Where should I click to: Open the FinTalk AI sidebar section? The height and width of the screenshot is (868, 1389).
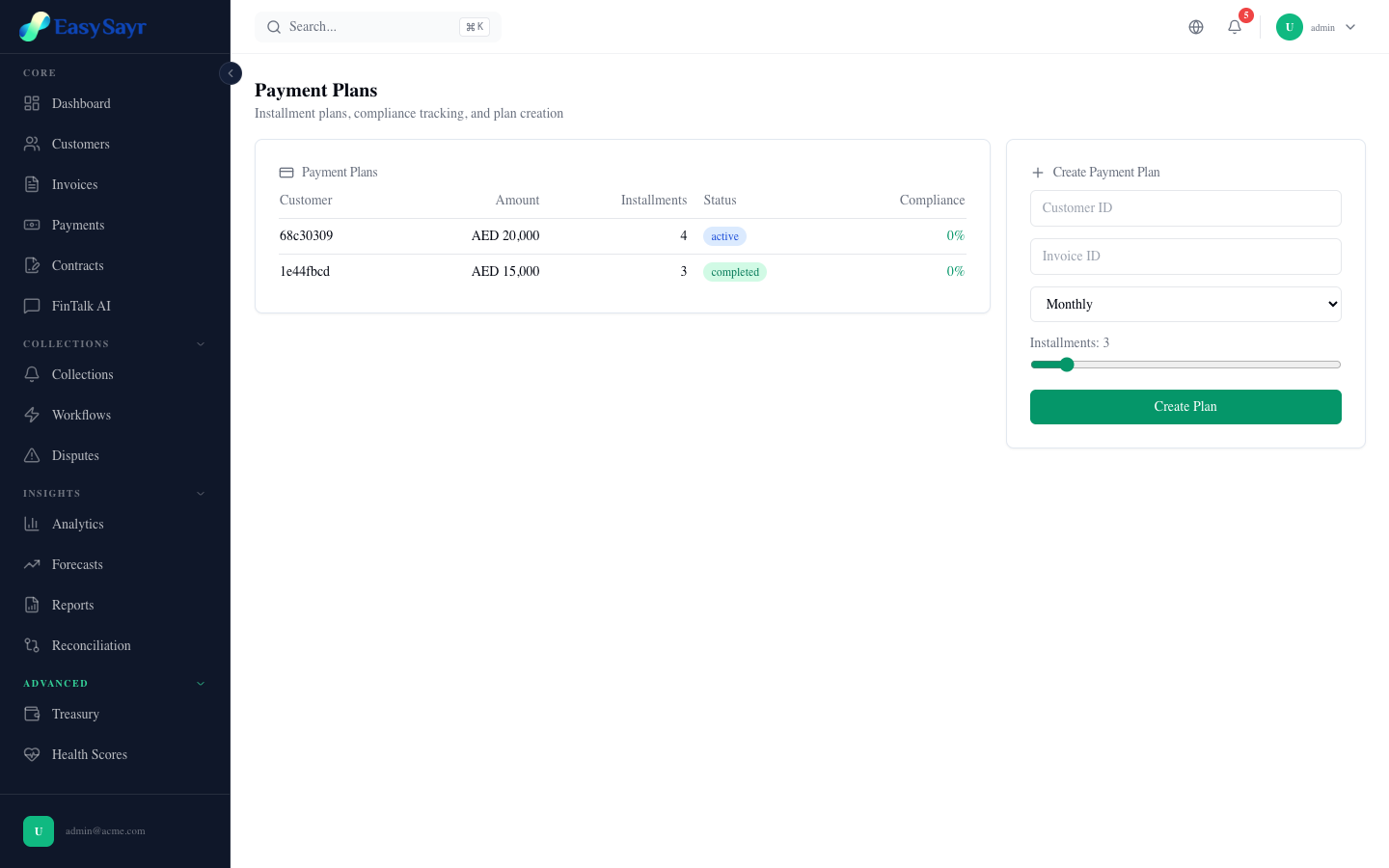[x=34, y=306]
